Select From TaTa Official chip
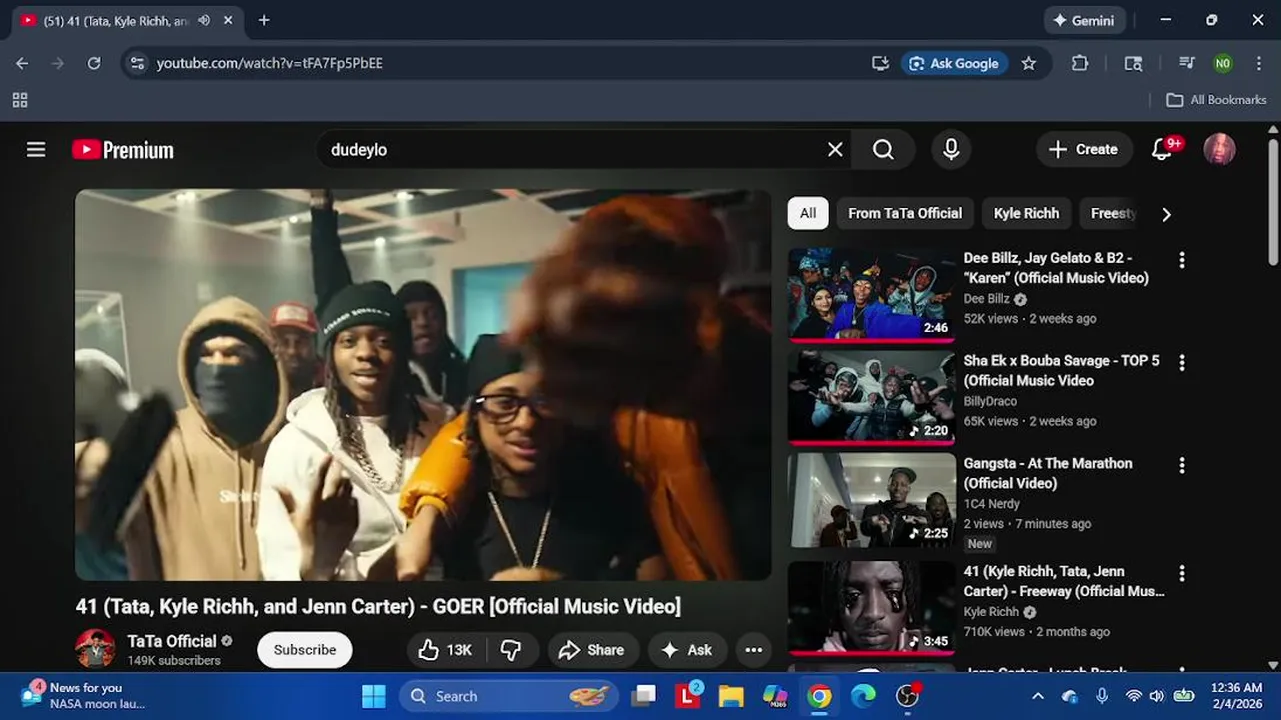The width and height of the screenshot is (1281, 720). click(905, 213)
